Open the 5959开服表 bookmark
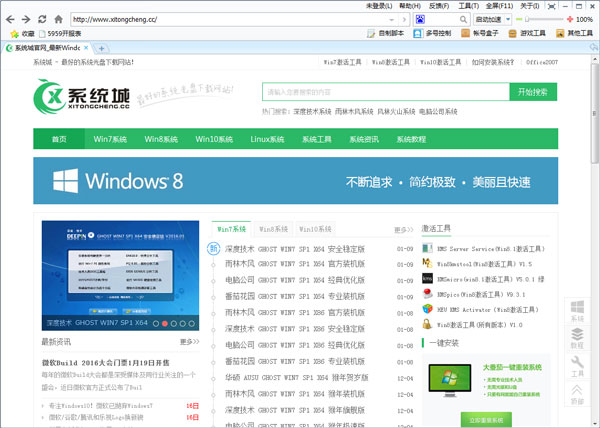This screenshot has height=428, width=600. (x=60, y=34)
